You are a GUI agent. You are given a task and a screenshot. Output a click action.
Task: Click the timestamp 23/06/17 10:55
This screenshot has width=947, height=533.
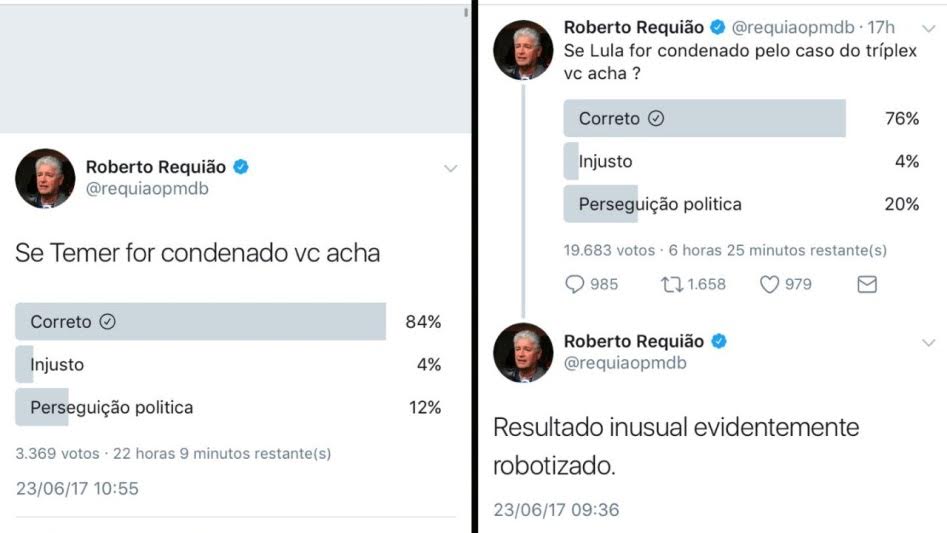[77, 489]
